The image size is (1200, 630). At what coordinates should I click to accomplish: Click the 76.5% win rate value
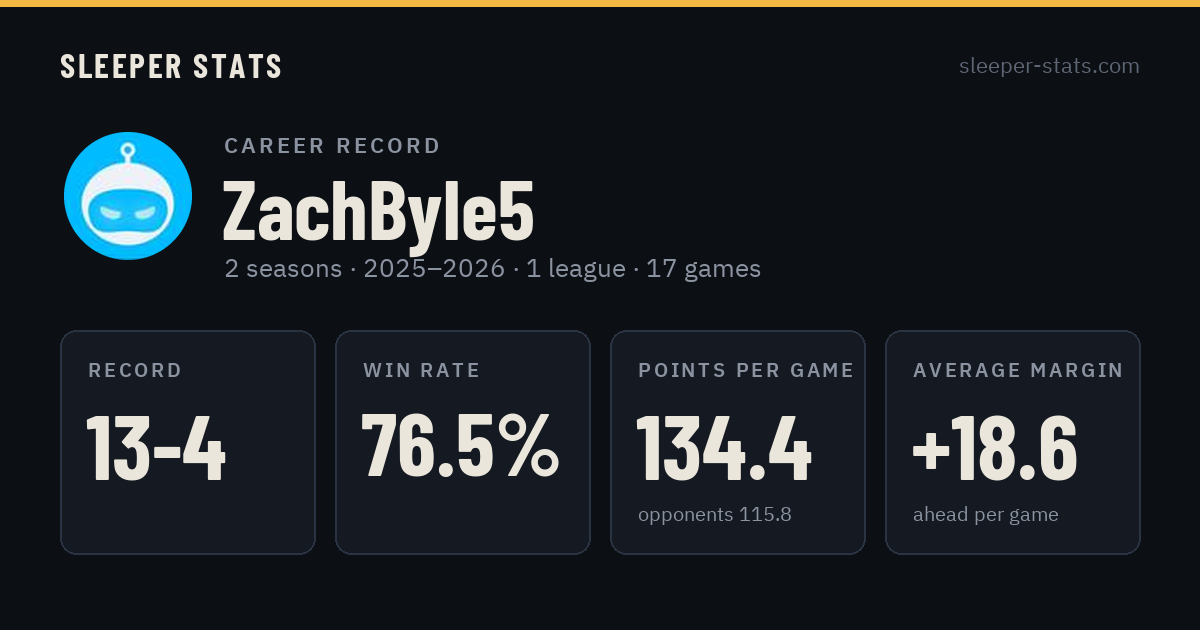pyautogui.click(x=461, y=446)
